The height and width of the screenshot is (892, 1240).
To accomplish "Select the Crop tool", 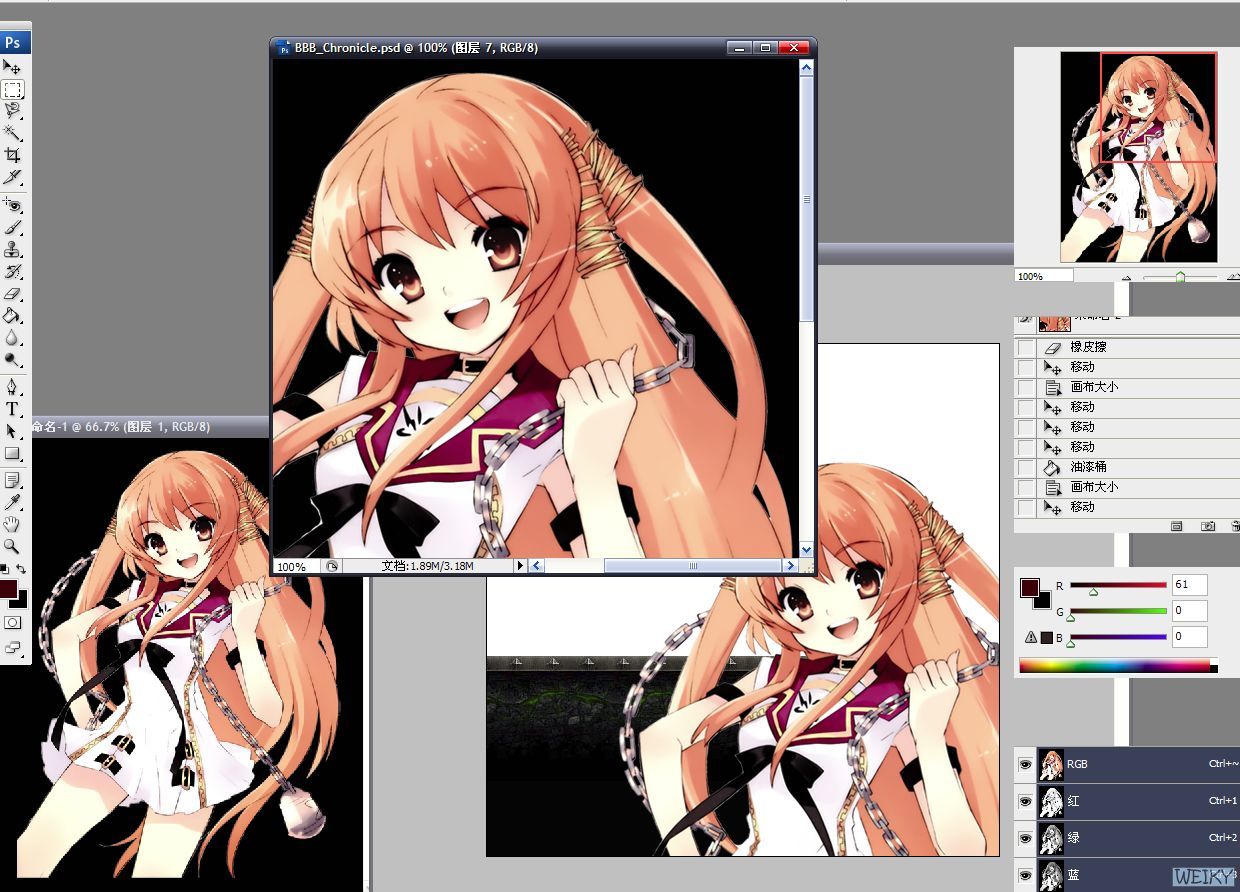I will coord(13,155).
